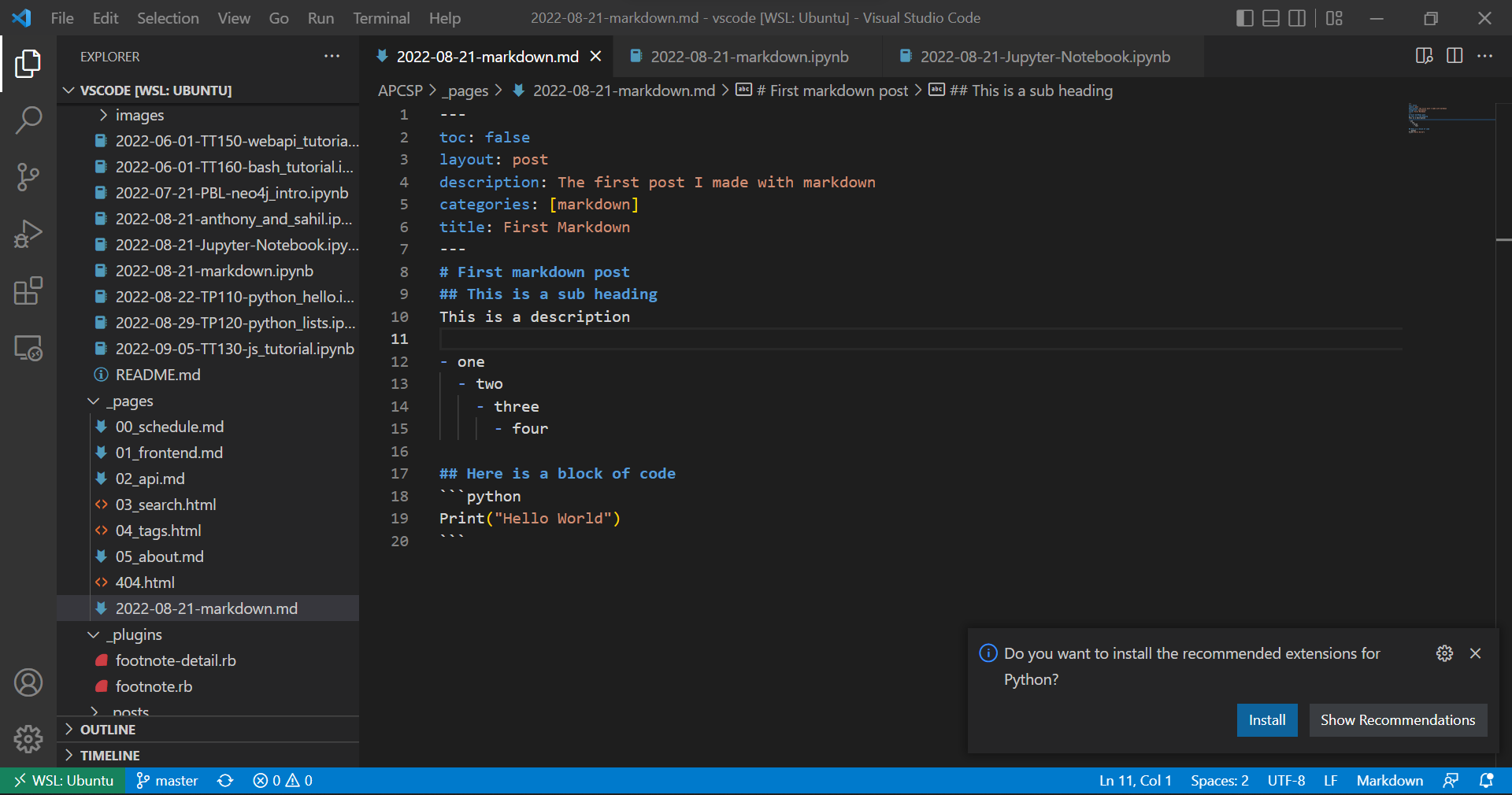
Task: Toggle the bottom panel visibility
Action: (x=1270, y=17)
